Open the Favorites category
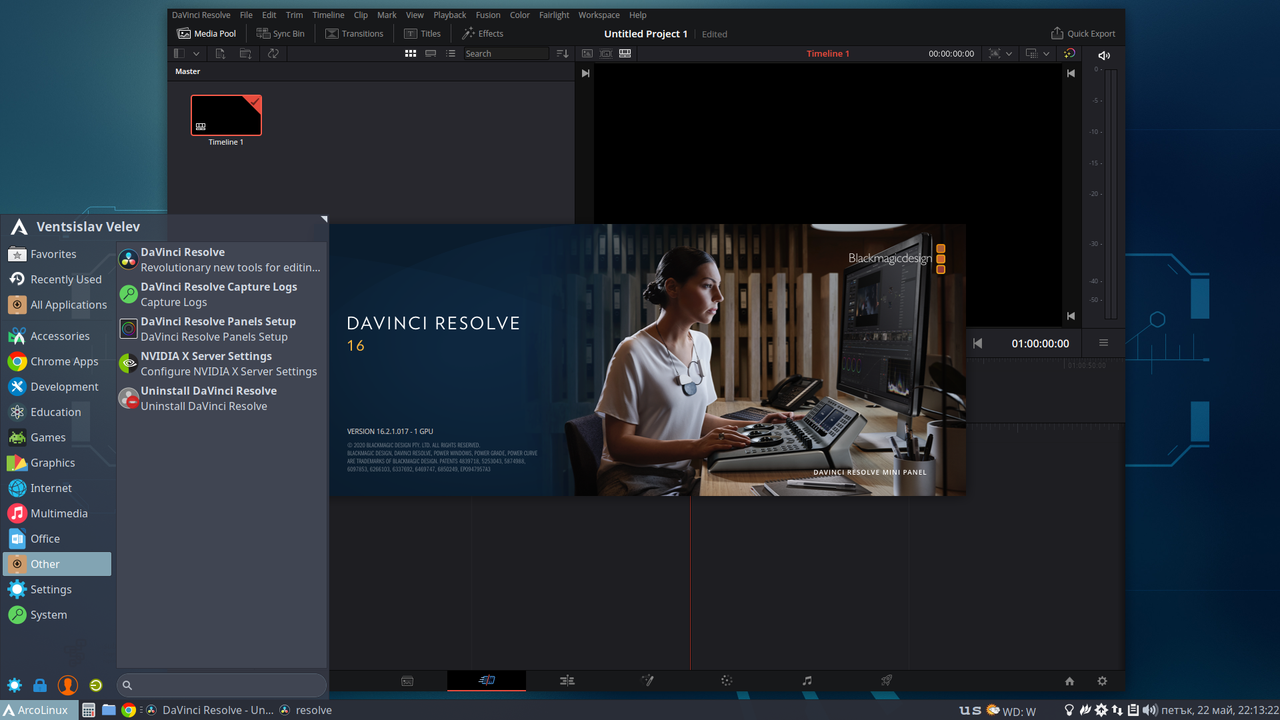This screenshot has height=720, width=1280. (57, 254)
